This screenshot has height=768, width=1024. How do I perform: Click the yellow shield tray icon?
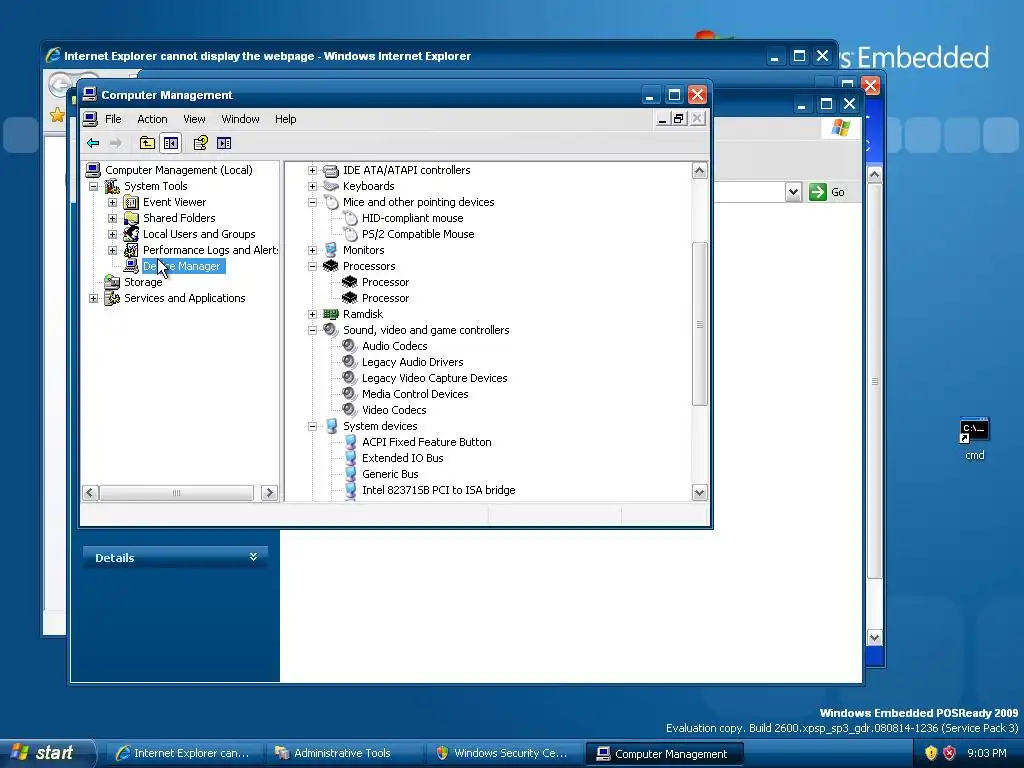[931, 753]
